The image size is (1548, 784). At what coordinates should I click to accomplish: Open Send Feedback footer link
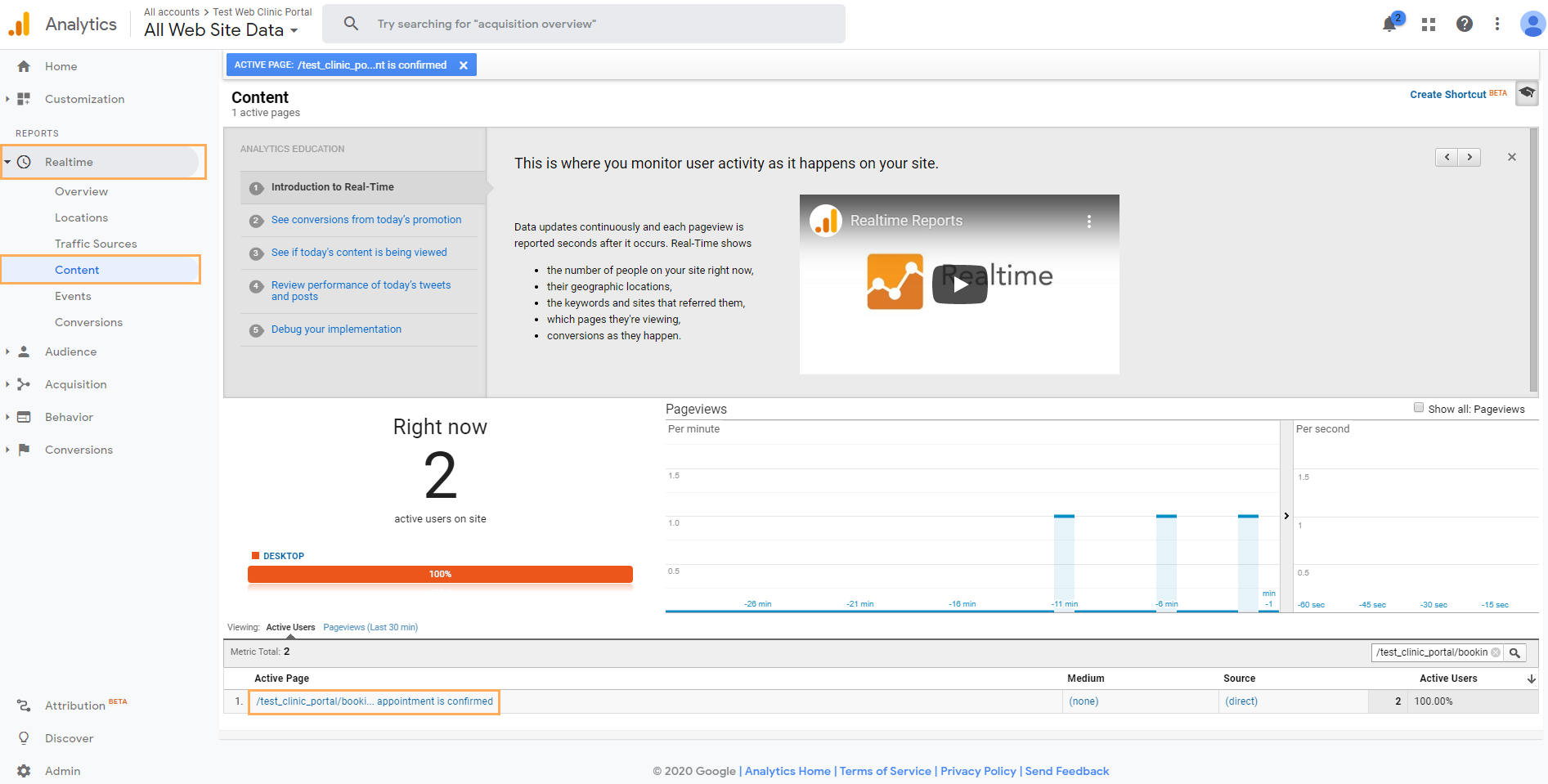(1067, 771)
